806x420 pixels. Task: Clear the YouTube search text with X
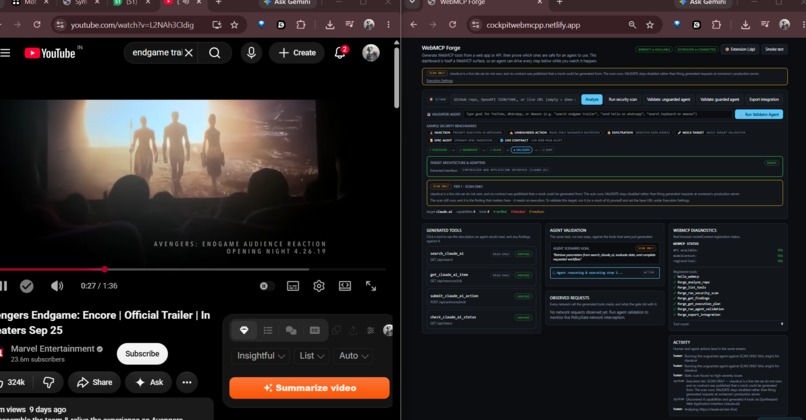pos(189,53)
